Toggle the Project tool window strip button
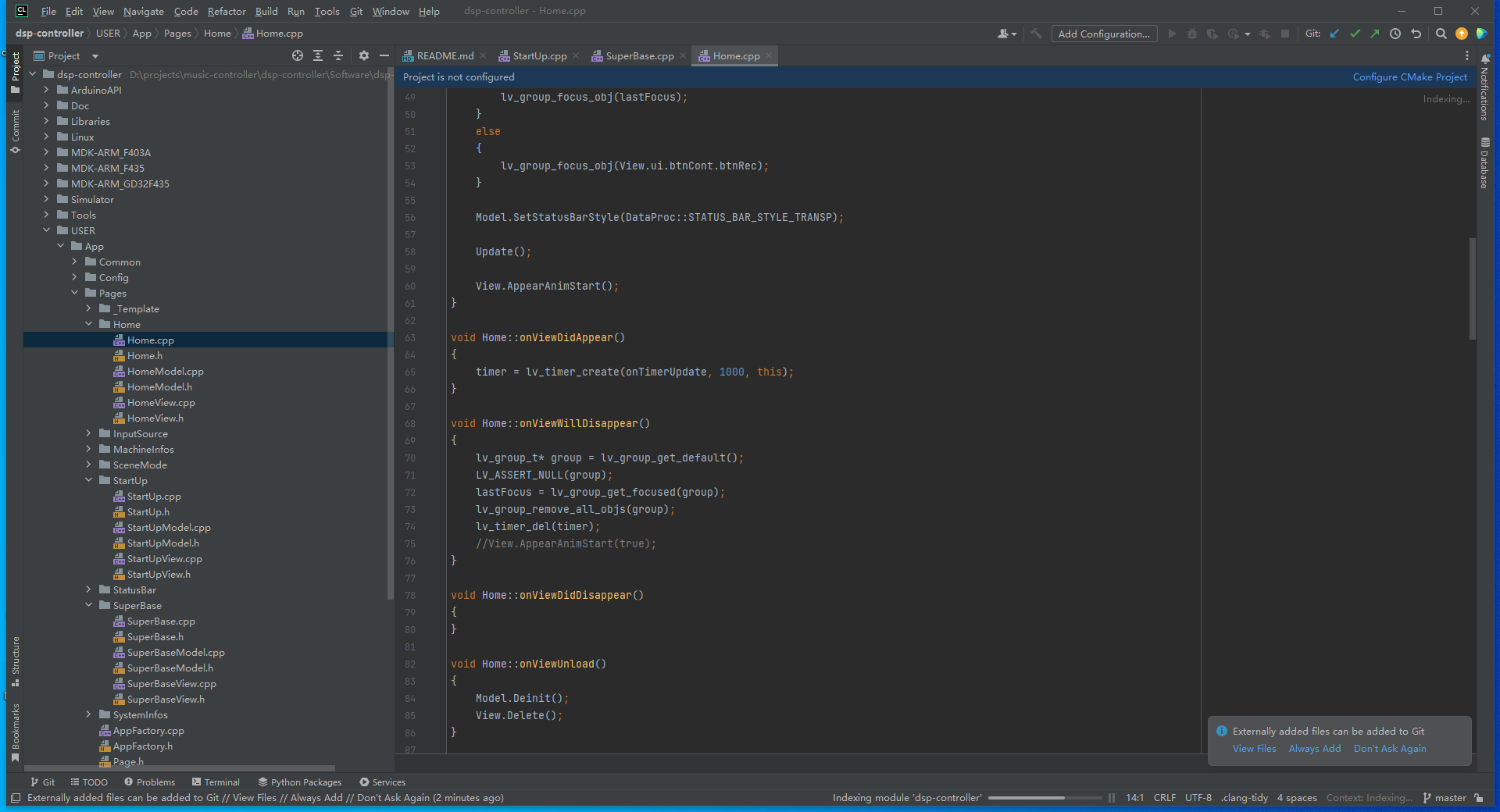The width and height of the screenshot is (1500, 812). (x=15, y=73)
